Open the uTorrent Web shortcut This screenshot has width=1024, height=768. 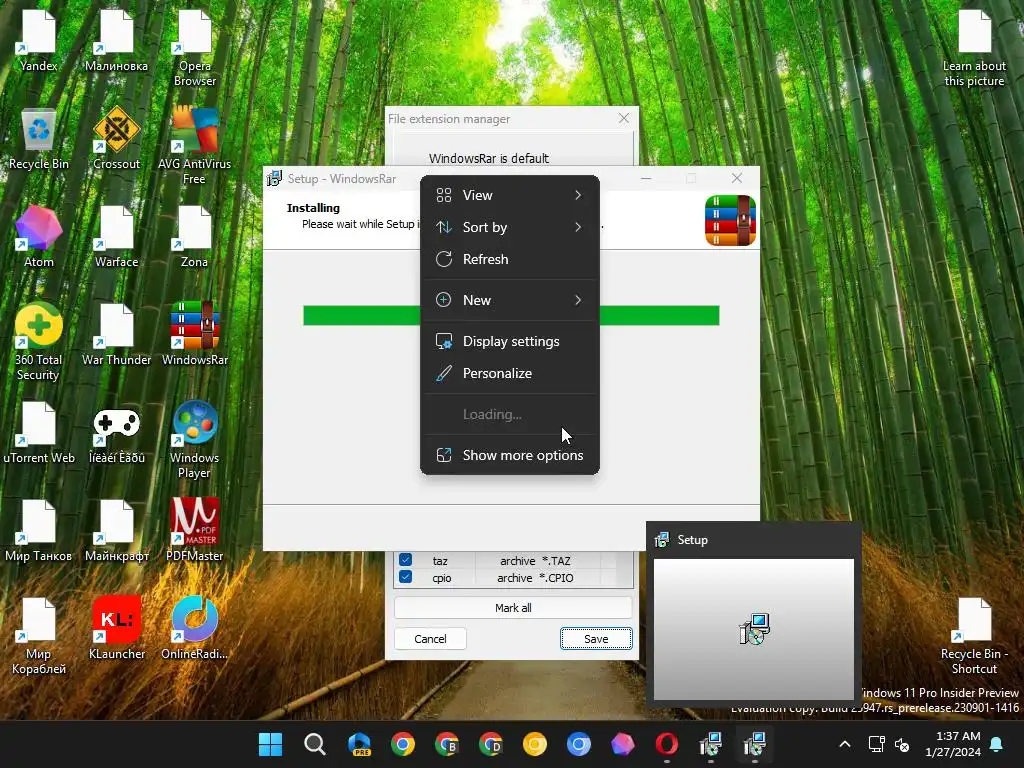coord(39,432)
